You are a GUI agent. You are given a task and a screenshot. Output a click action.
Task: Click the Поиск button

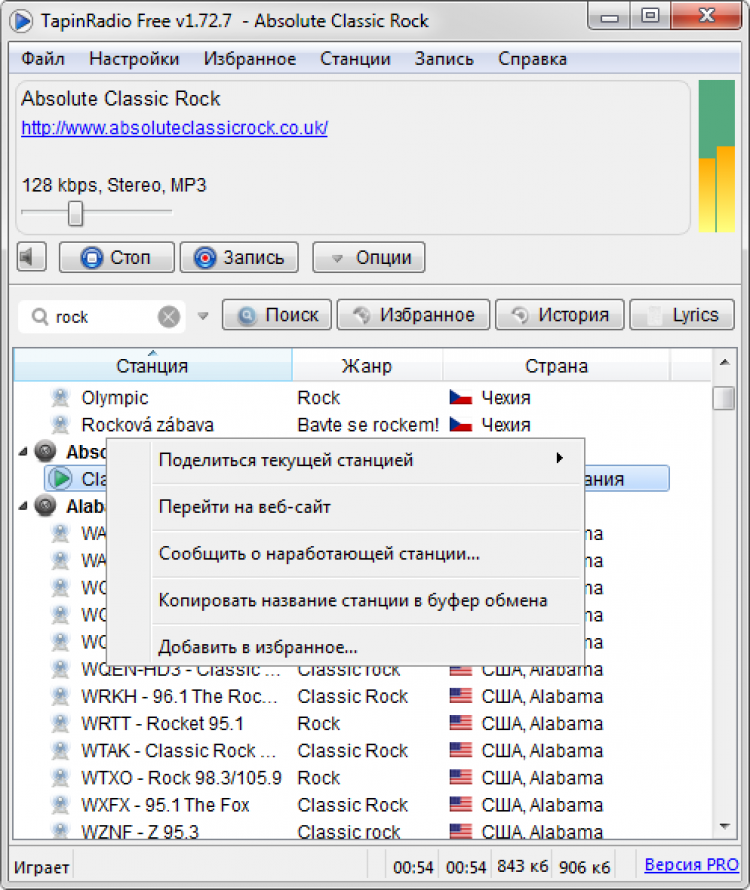coord(277,314)
